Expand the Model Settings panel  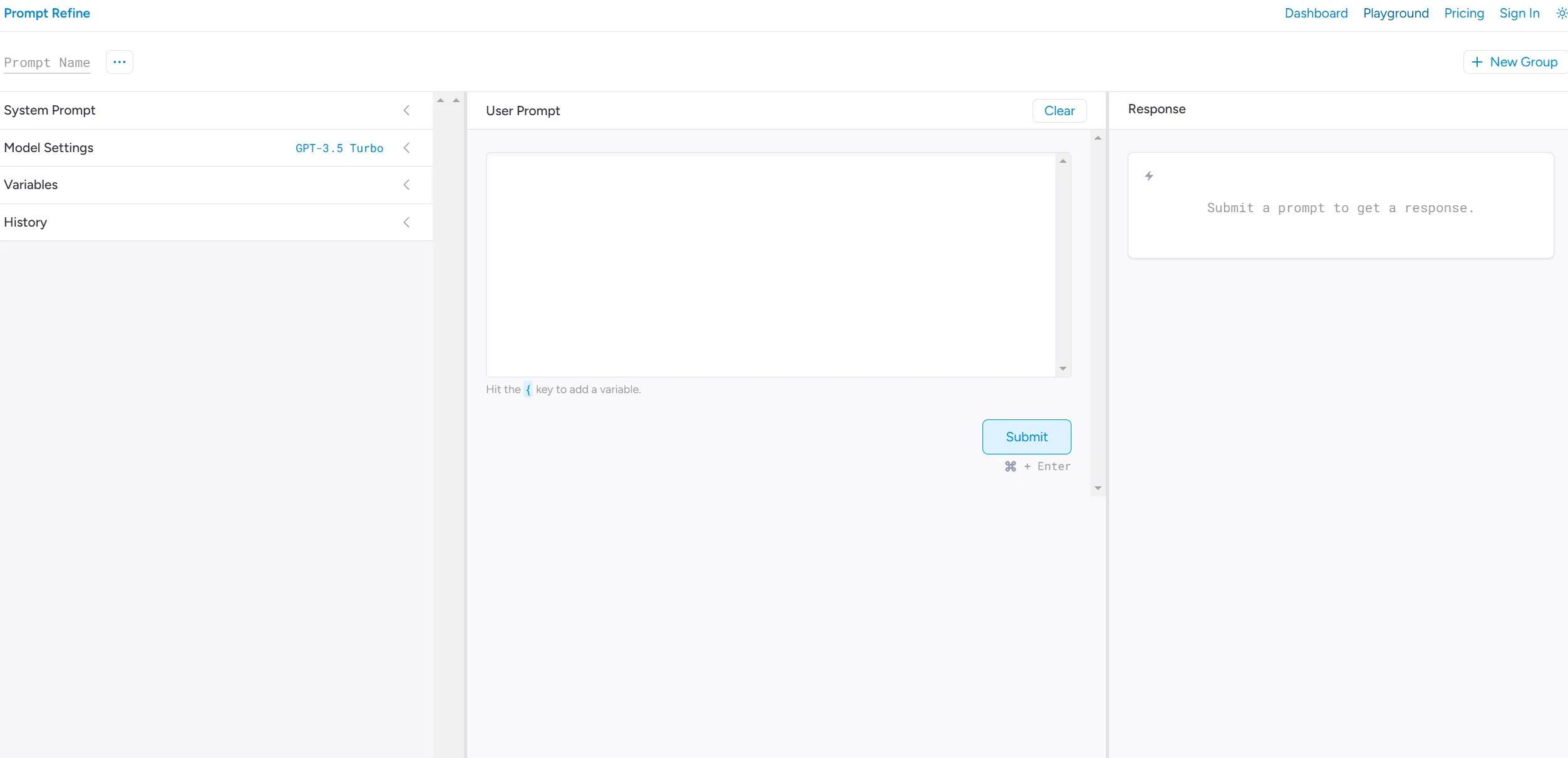406,148
